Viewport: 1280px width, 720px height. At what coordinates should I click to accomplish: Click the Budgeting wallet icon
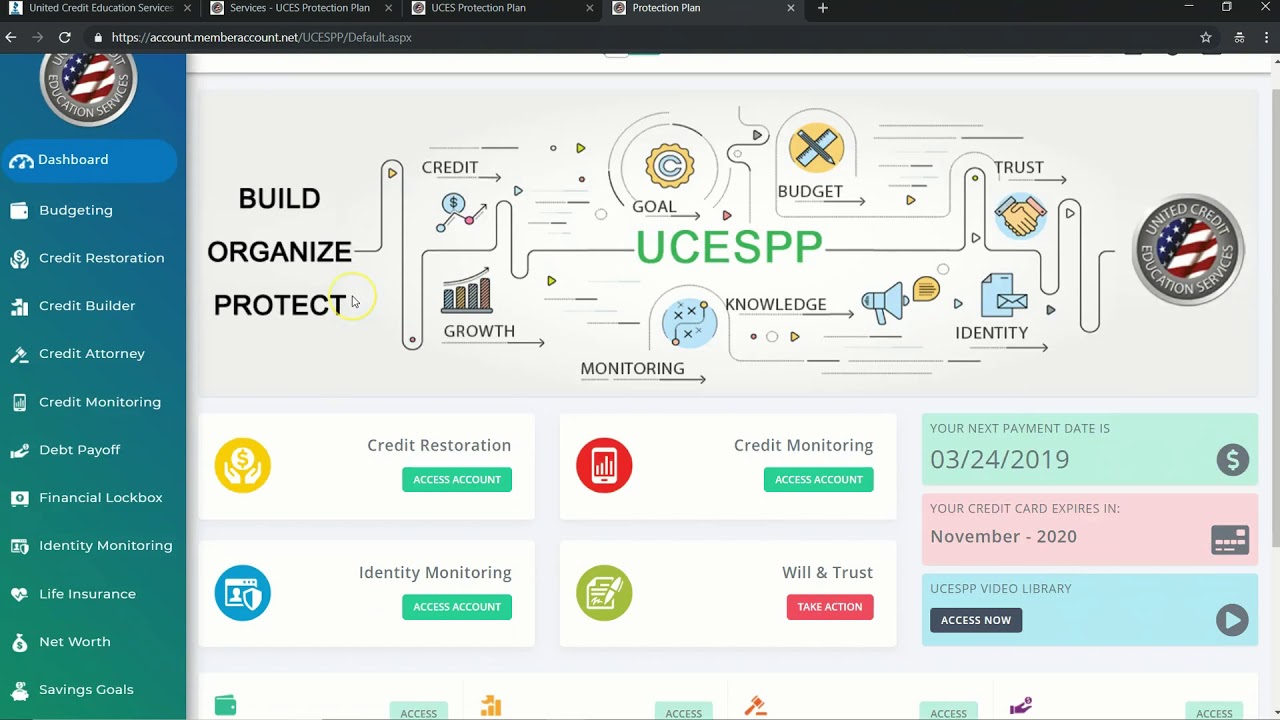[19, 211]
